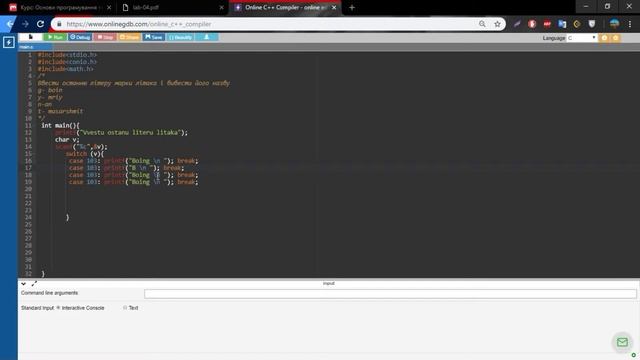The image size is (640, 360).
Task: Minimize the browser window
Action: [586, 7]
